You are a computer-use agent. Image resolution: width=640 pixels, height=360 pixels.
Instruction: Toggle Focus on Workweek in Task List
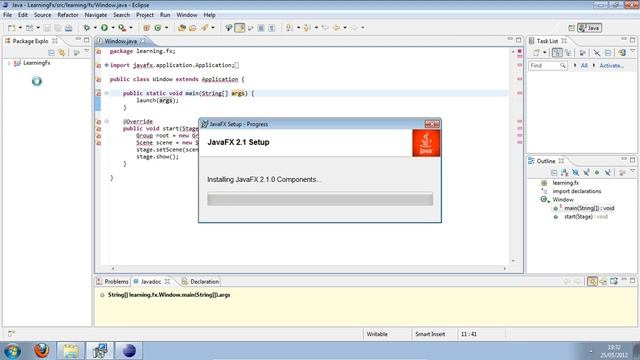tap(582, 53)
